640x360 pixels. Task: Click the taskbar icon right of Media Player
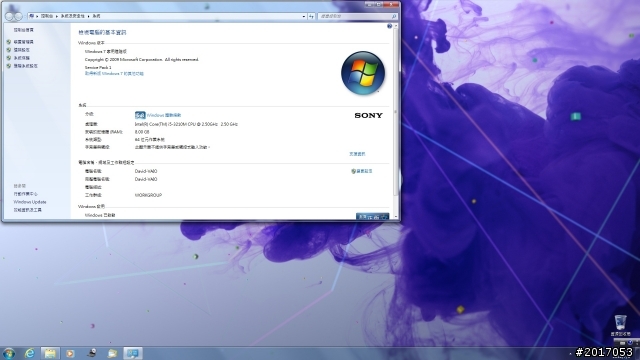coord(92,353)
